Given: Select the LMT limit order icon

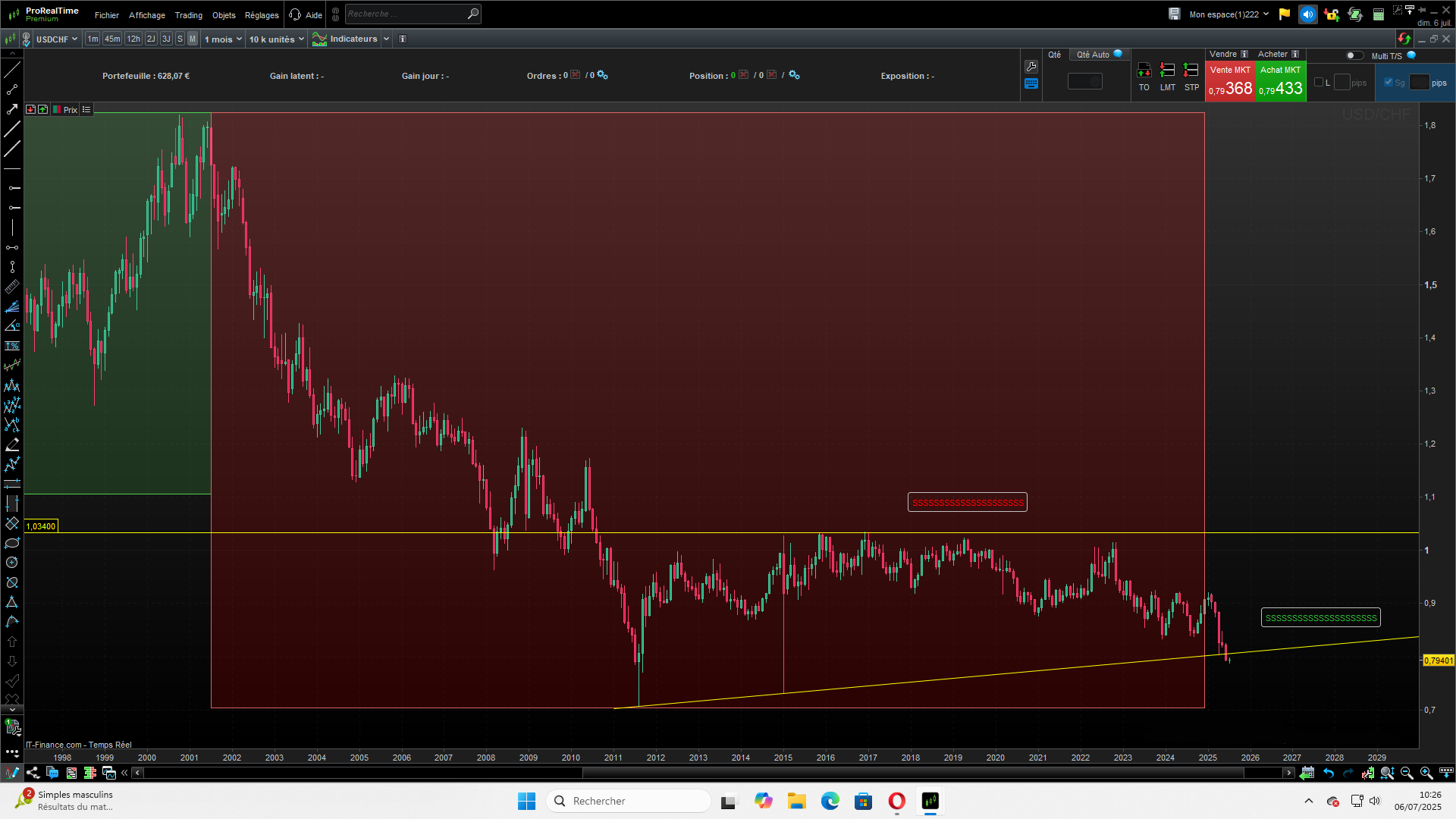Looking at the screenshot, I should (1167, 71).
